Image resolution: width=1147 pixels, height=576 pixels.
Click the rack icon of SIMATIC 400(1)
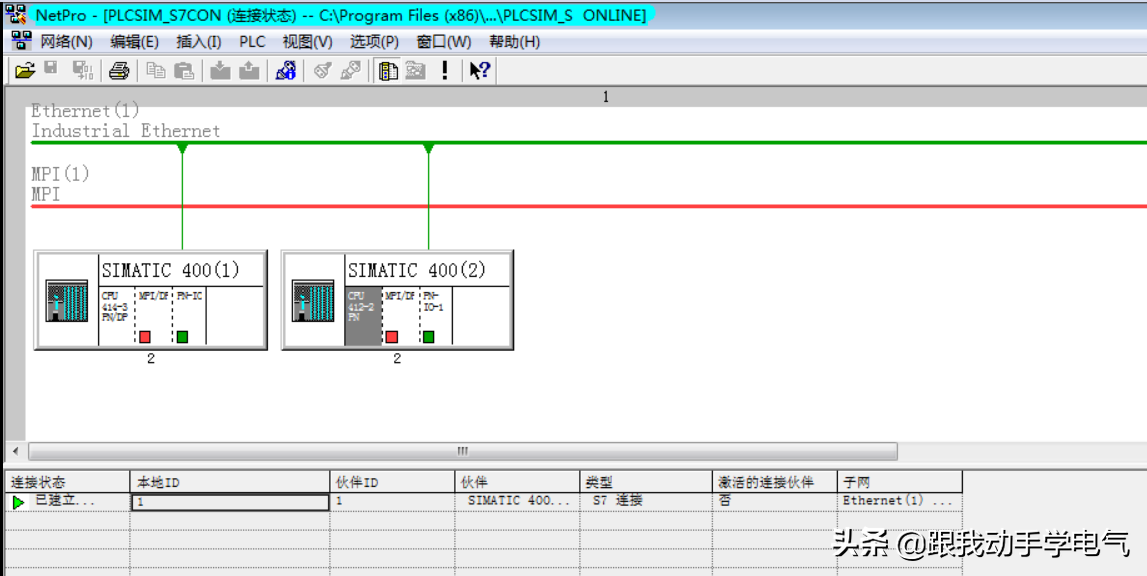[x=67, y=301]
